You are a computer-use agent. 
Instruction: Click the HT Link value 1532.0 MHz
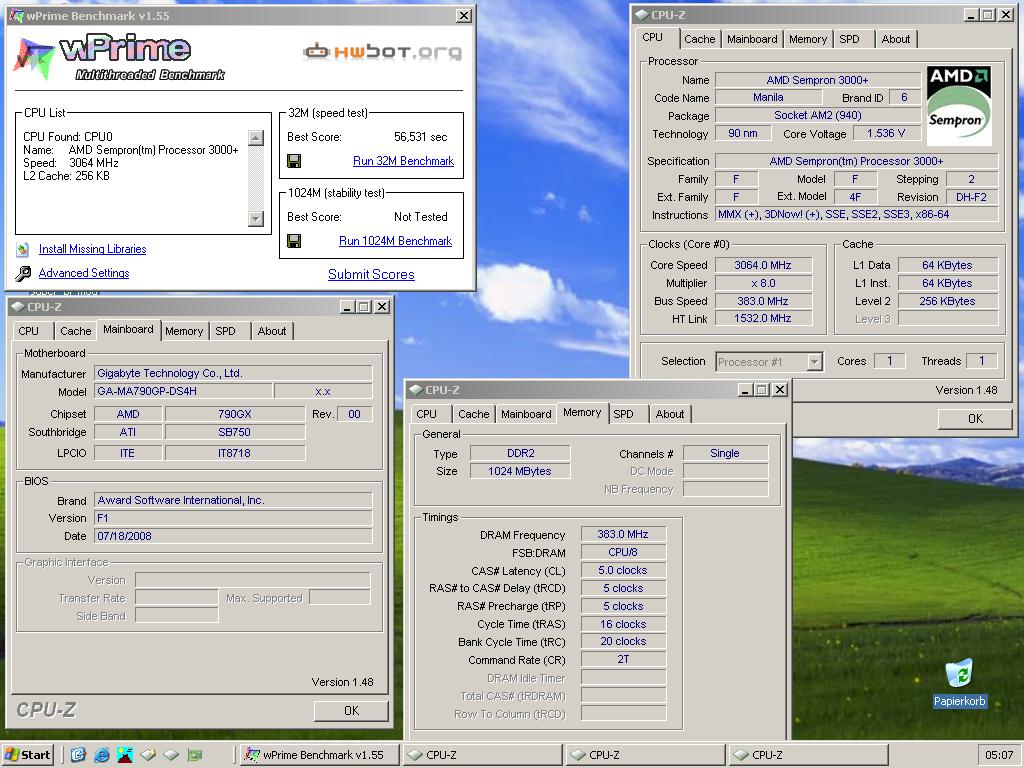point(763,318)
